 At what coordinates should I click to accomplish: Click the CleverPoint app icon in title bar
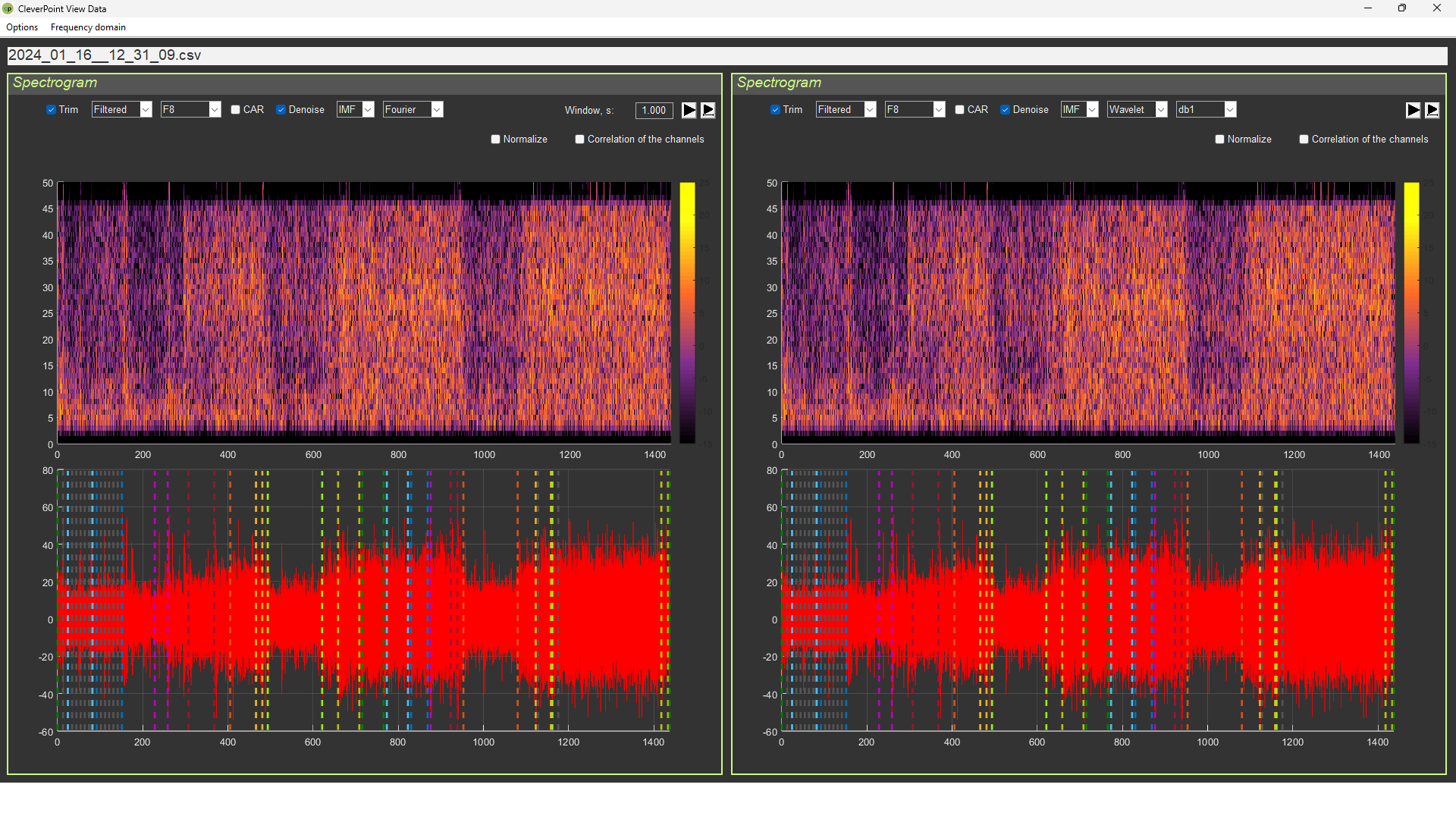pyautogui.click(x=8, y=8)
